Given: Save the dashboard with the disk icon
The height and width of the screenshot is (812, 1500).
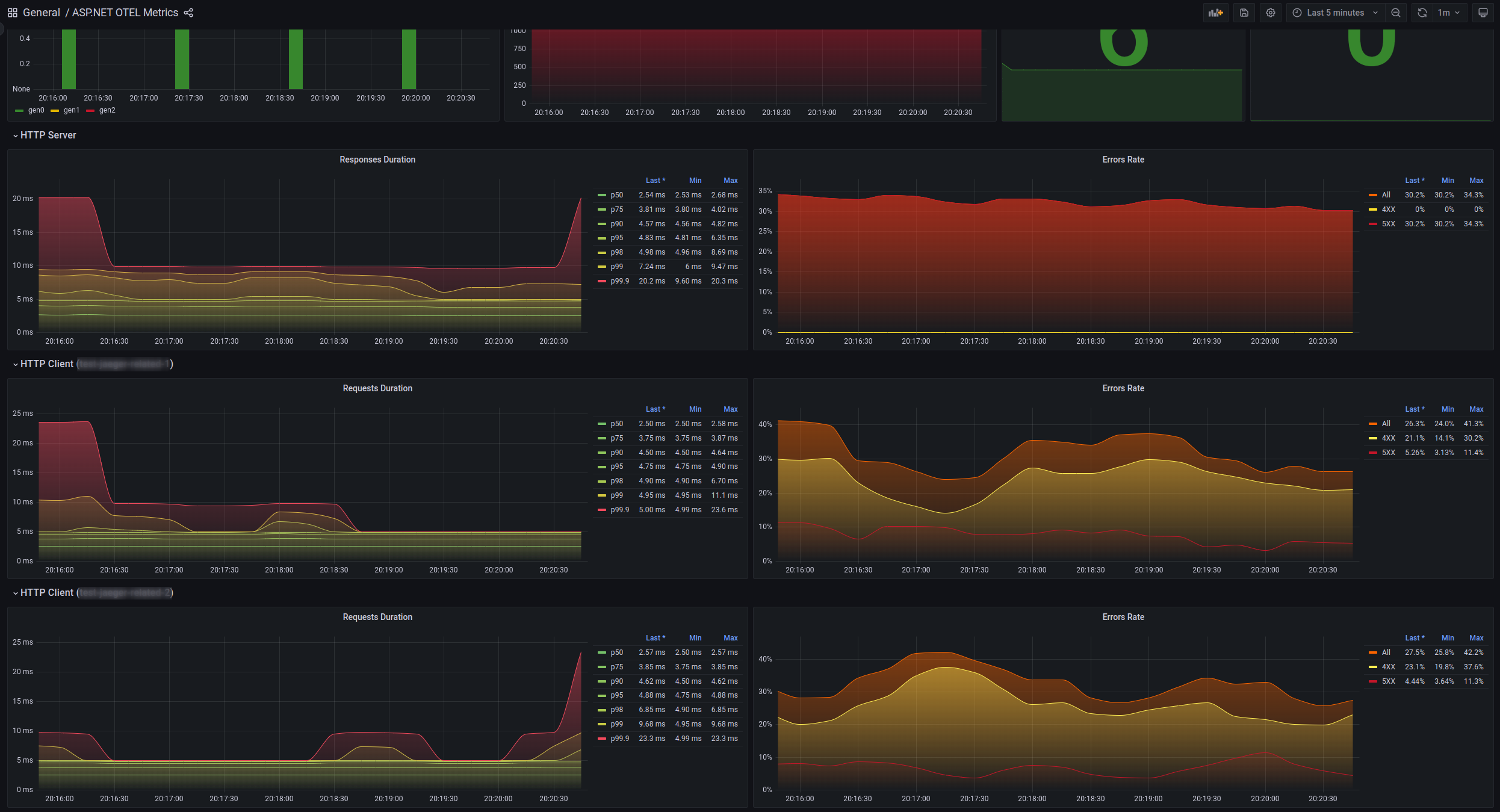Looking at the screenshot, I should (x=1244, y=13).
